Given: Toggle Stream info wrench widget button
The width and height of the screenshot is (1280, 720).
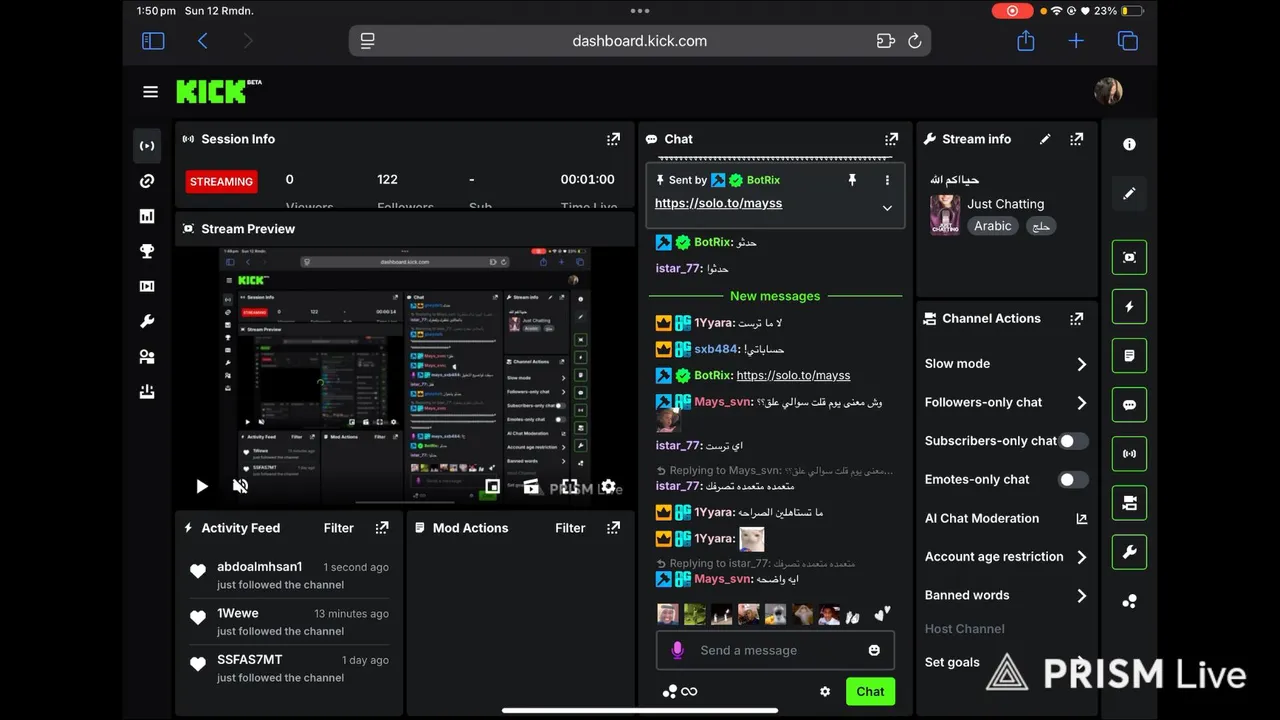Looking at the screenshot, I should (x=1129, y=552).
